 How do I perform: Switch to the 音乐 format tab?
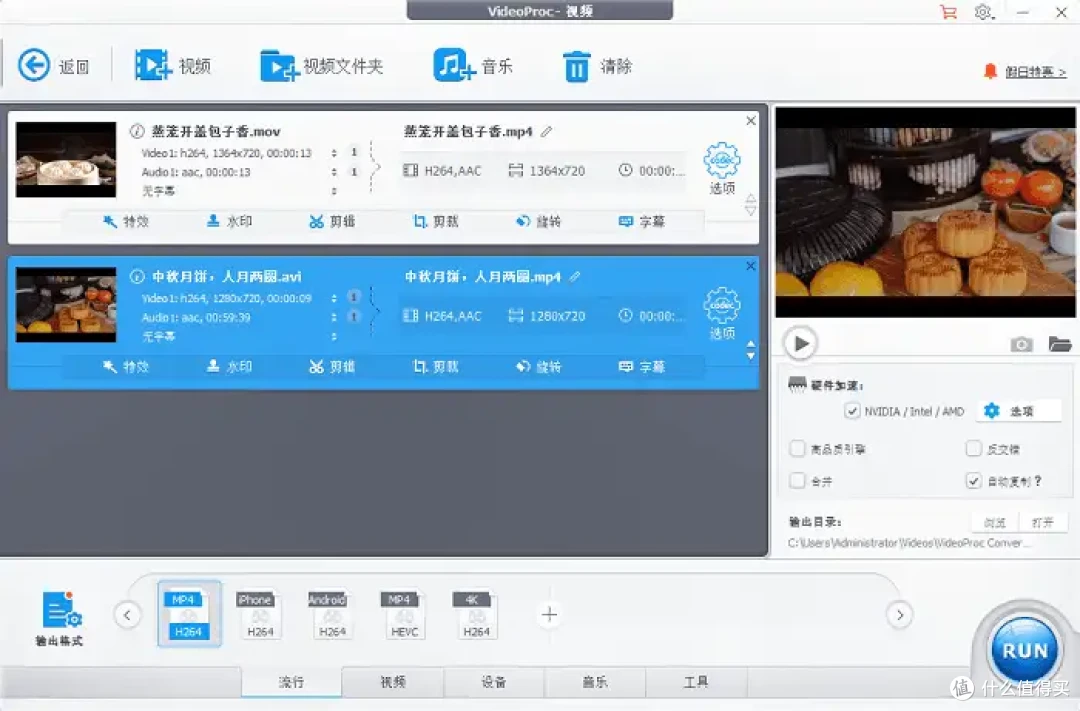595,682
